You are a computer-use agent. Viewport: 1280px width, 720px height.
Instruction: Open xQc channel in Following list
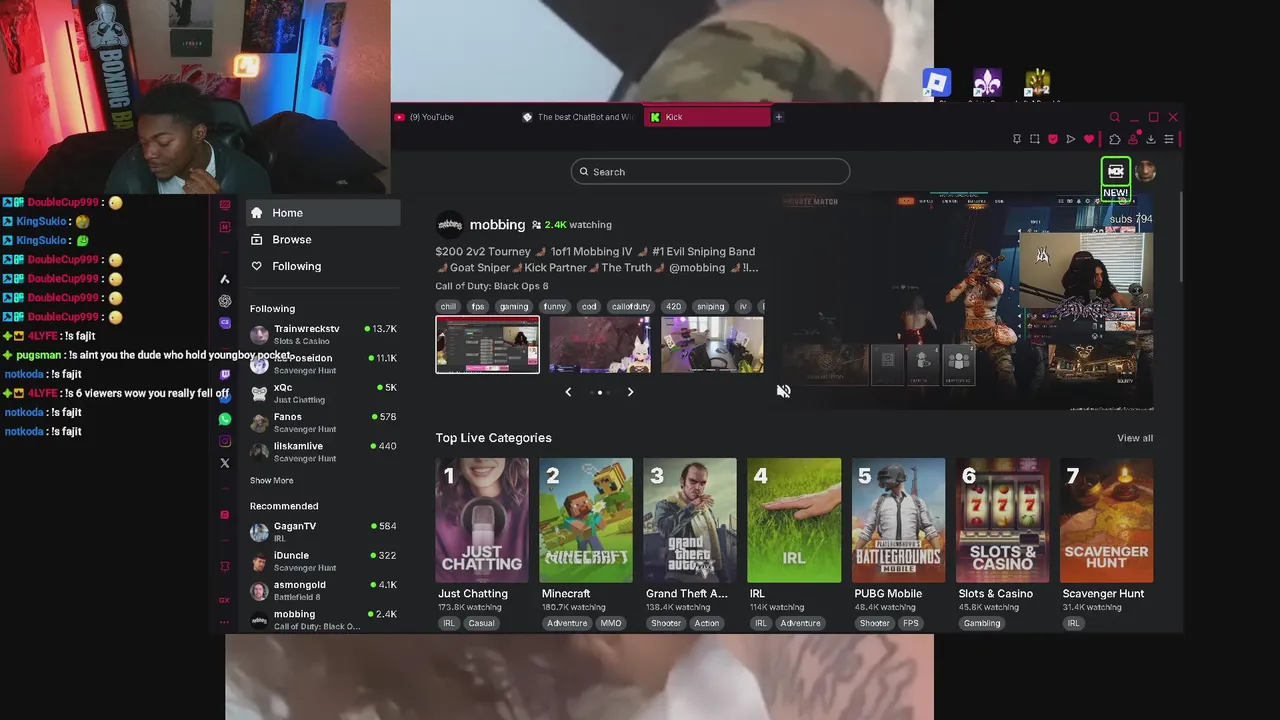[323, 393]
